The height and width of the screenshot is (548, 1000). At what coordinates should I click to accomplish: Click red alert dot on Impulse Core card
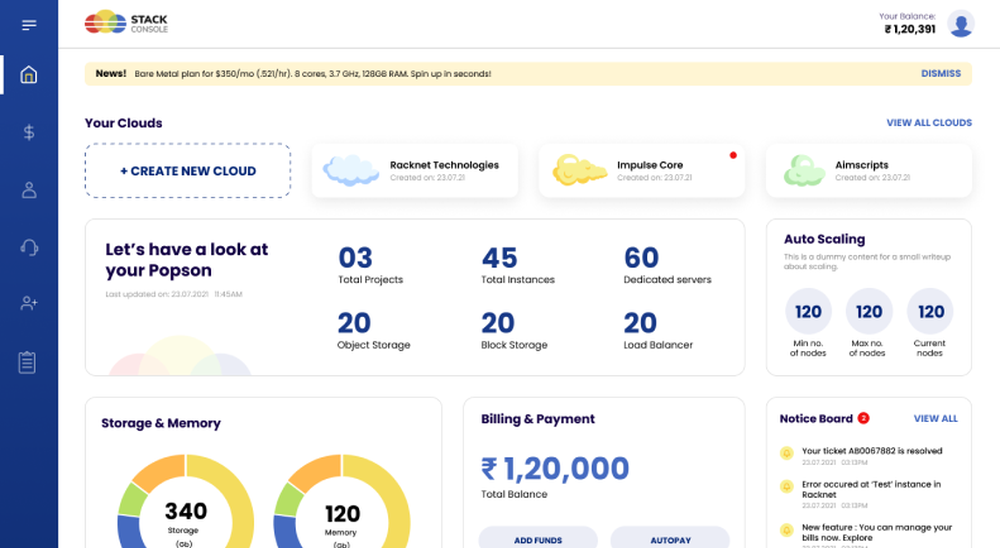click(x=733, y=155)
